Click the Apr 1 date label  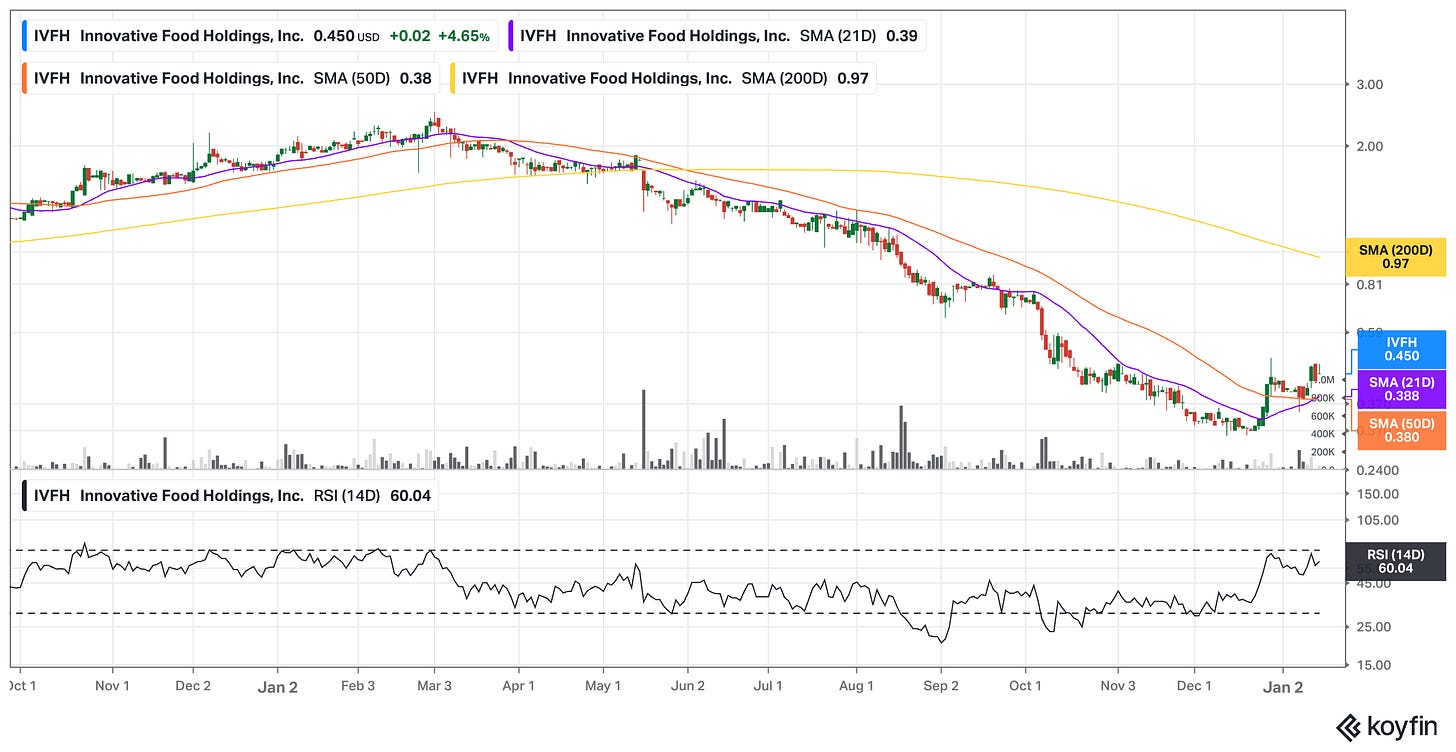518,686
